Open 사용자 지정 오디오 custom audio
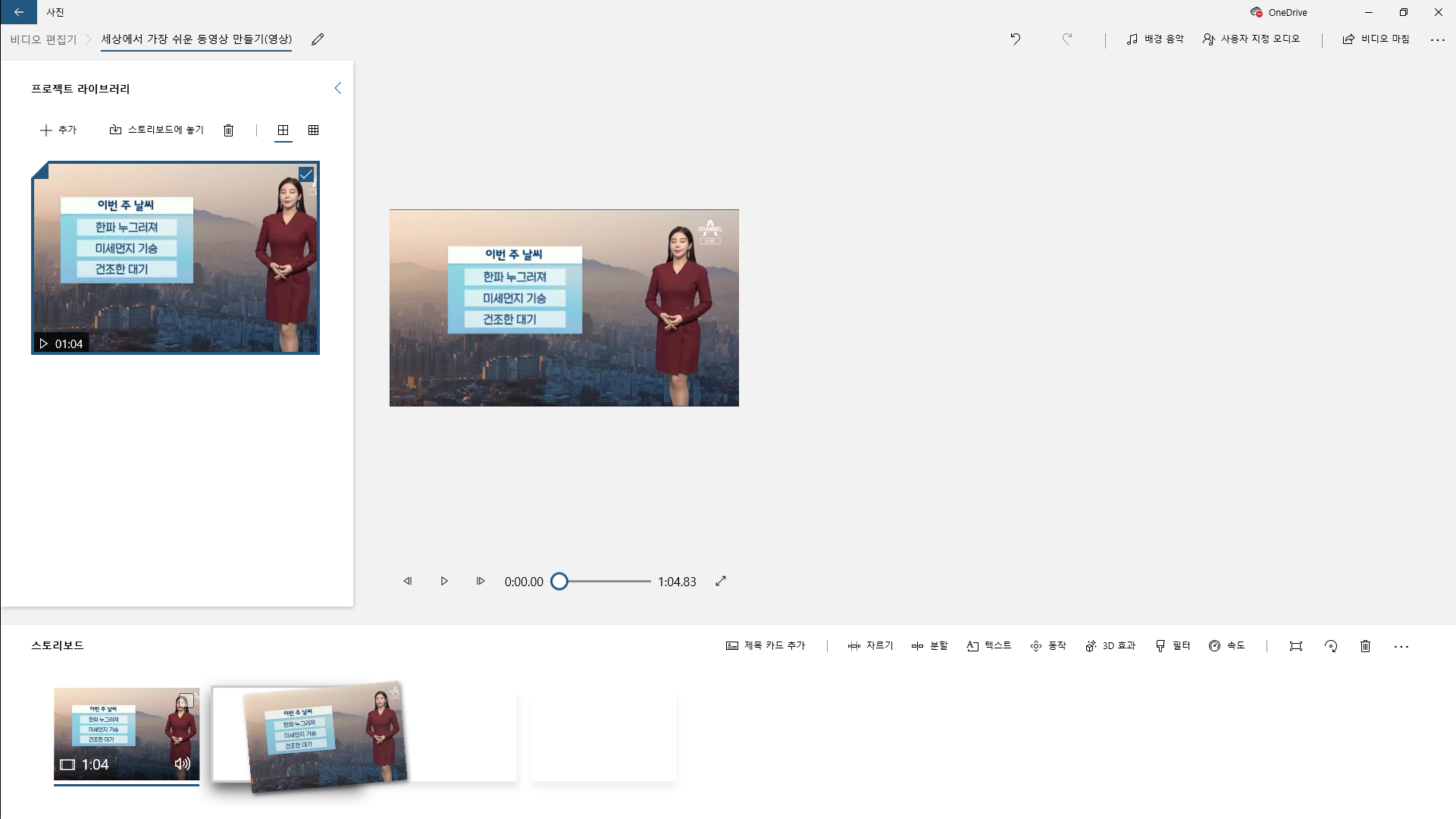Screen dimensions: 1456x819 point(1251,39)
